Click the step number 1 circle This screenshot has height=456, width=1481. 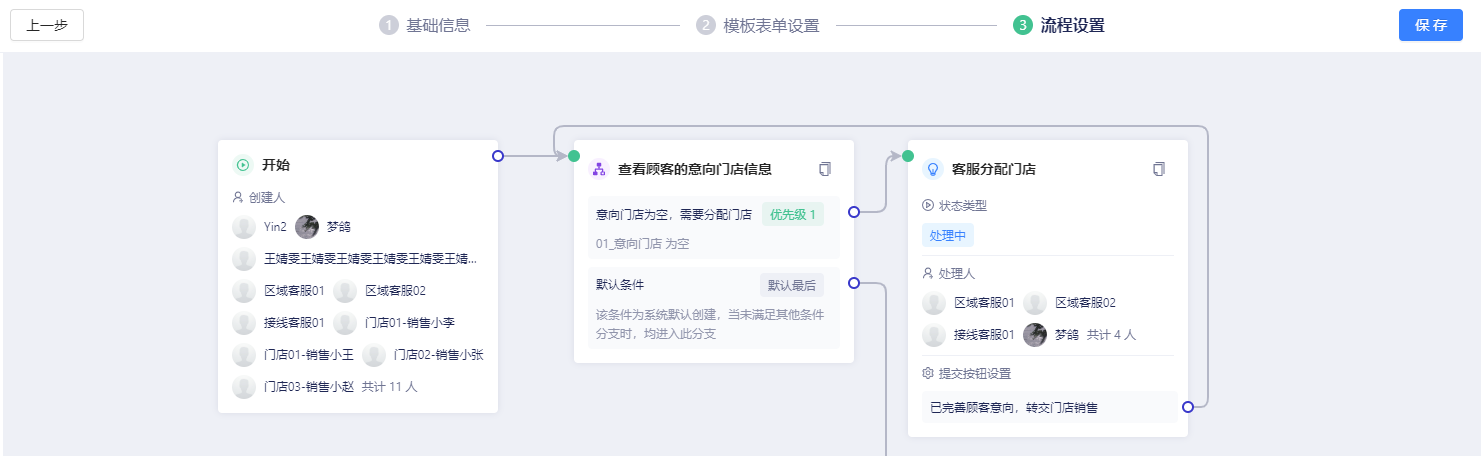pyautogui.click(x=388, y=25)
